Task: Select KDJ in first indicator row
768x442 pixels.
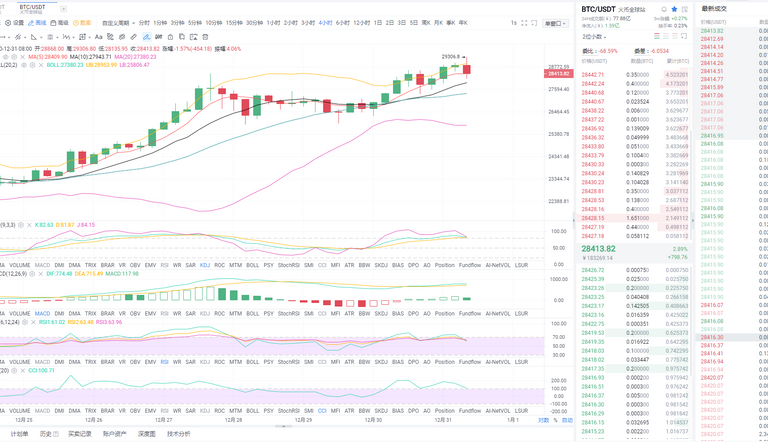Action: (x=205, y=265)
